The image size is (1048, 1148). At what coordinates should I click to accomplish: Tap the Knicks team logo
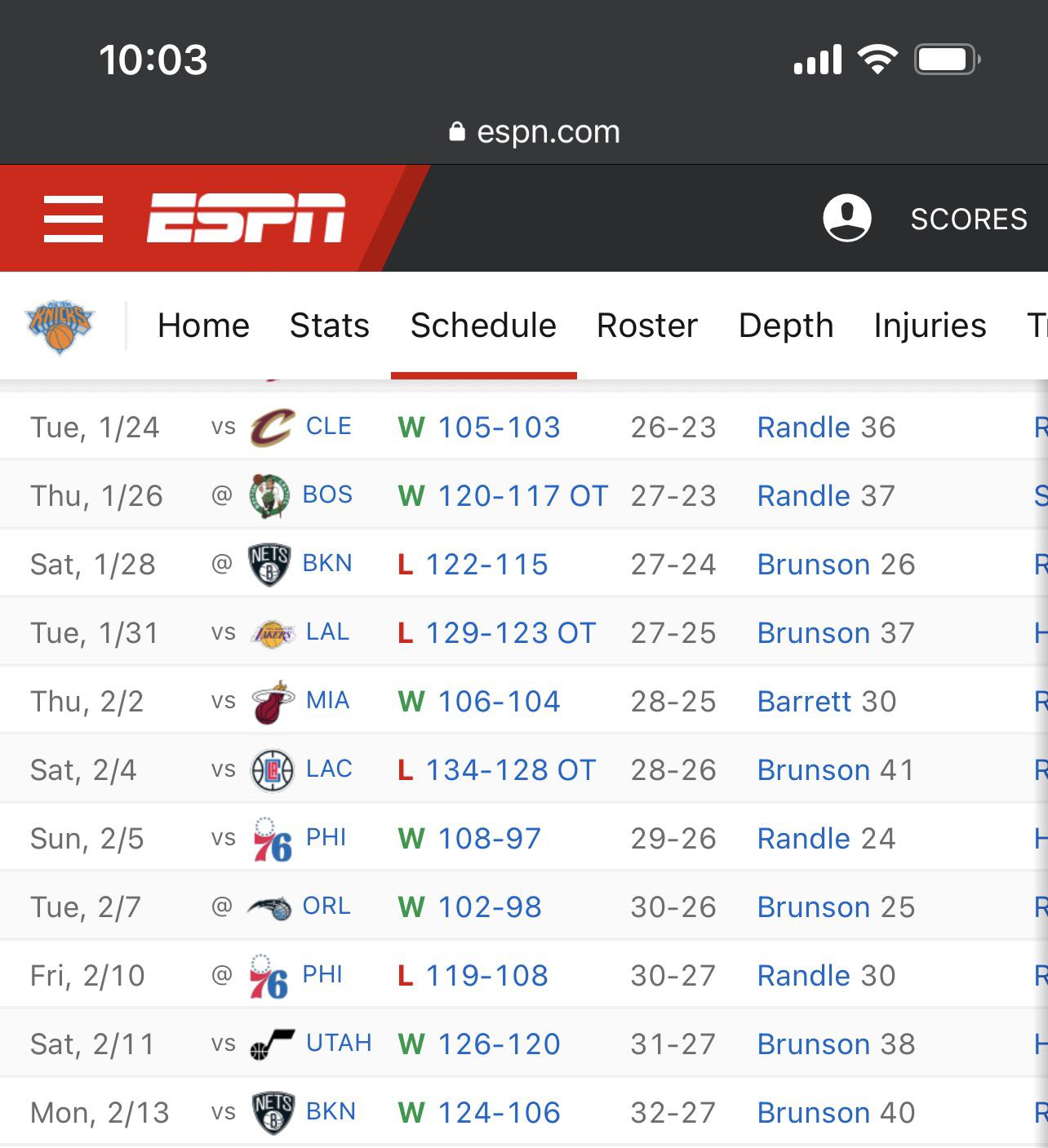60,326
